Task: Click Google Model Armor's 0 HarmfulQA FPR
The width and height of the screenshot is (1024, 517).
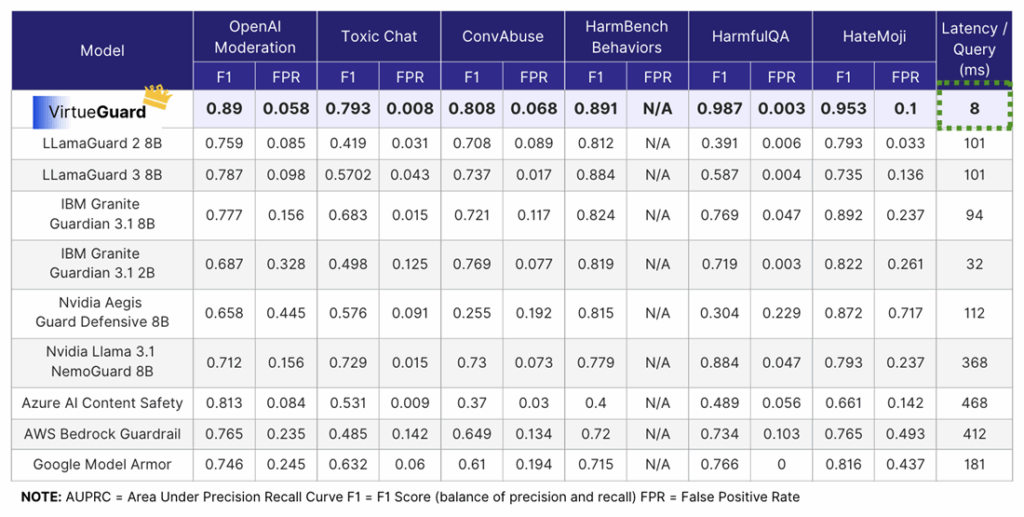Action: click(x=781, y=465)
